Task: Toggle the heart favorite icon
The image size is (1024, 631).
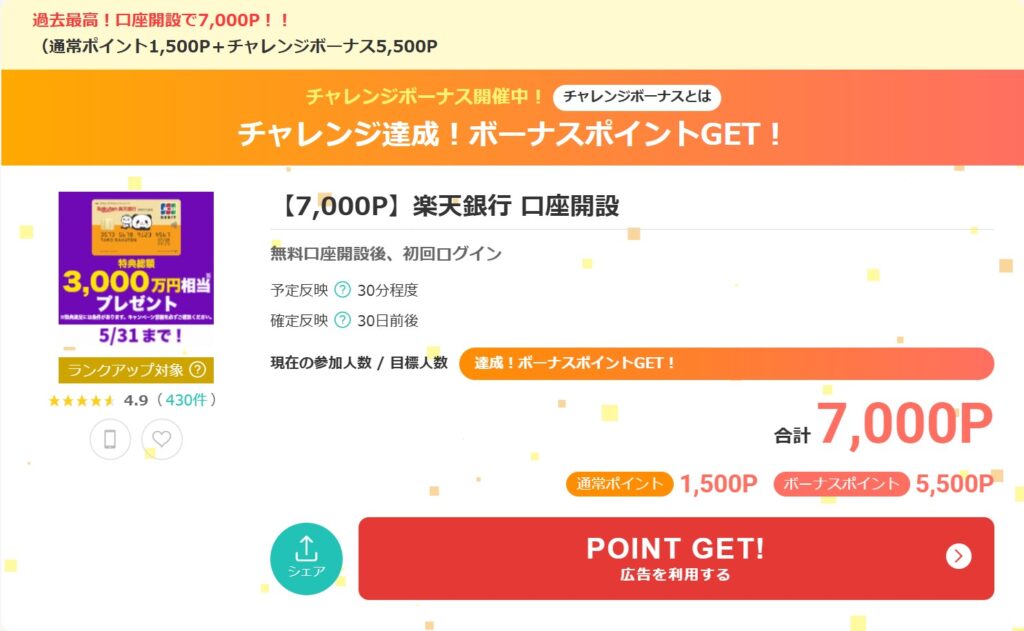Action: (x=162, y=439)
